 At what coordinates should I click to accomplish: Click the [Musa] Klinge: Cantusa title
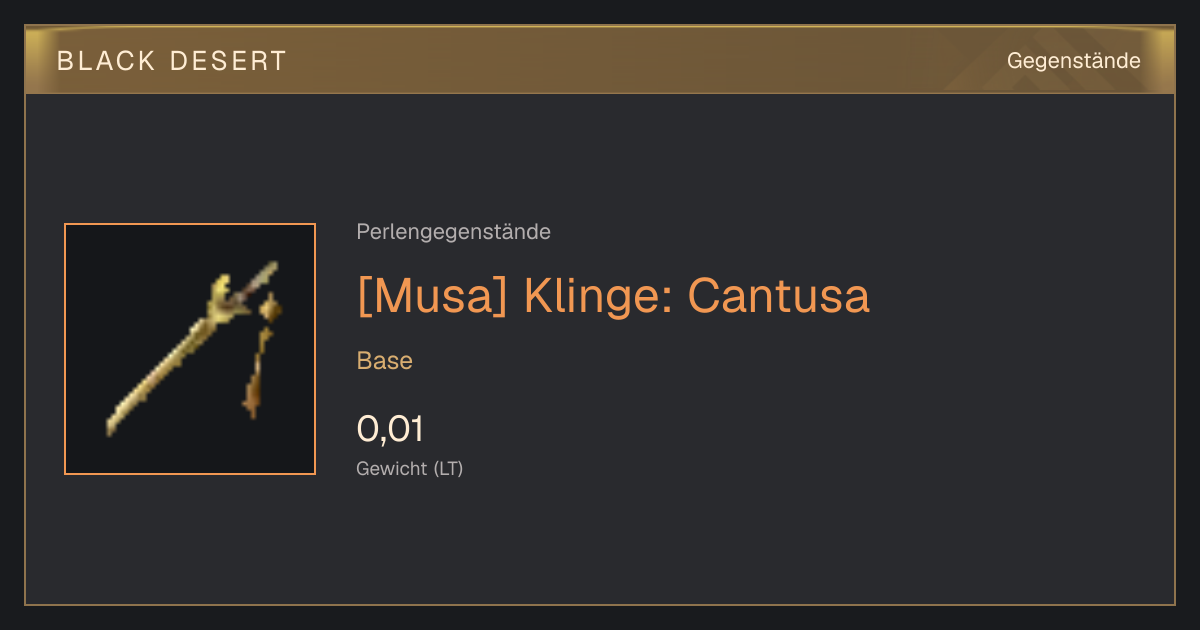click(613, 296)
